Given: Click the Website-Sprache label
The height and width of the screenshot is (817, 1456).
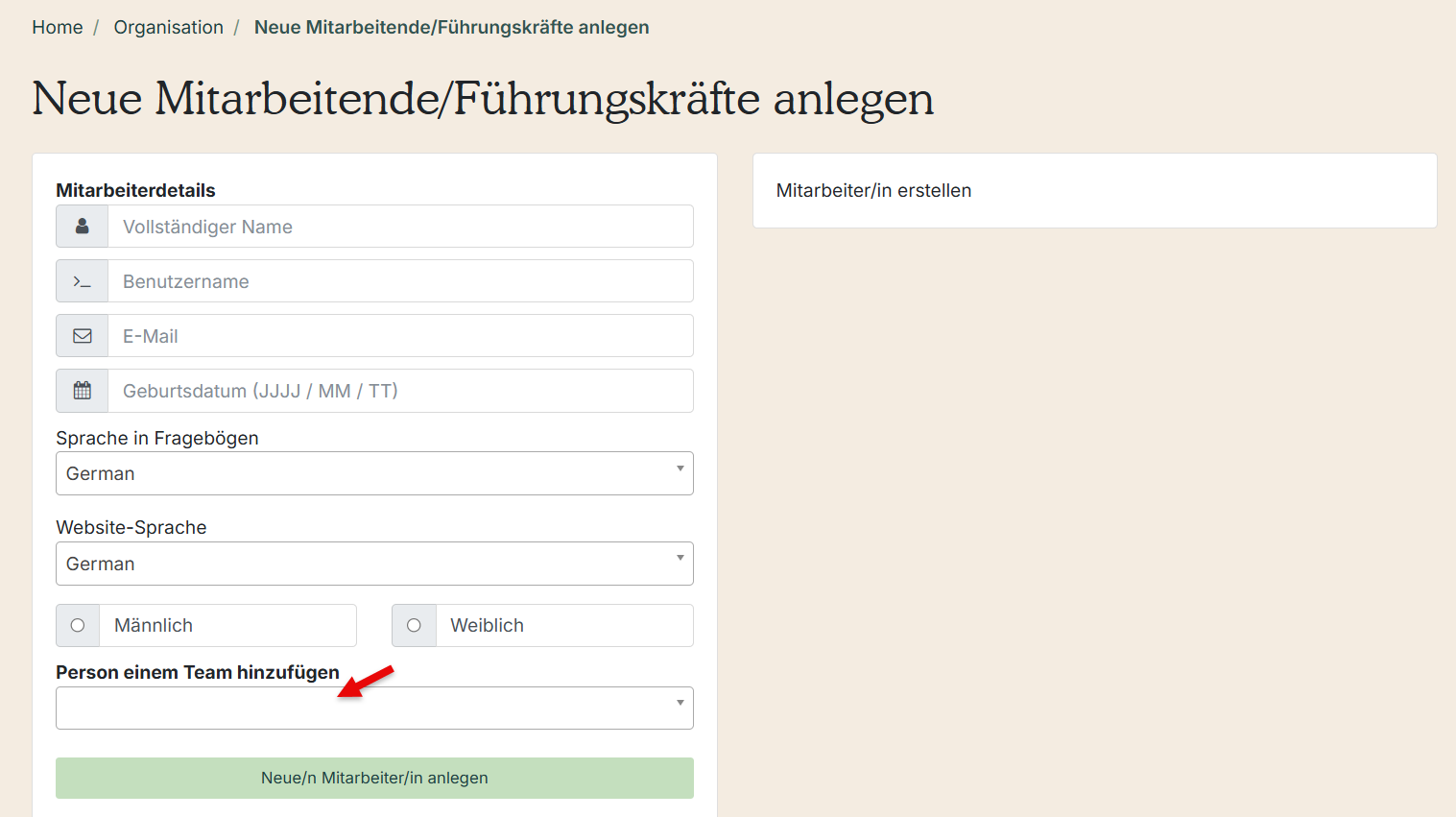Looking at the screenshot, I should pos(131,527).
